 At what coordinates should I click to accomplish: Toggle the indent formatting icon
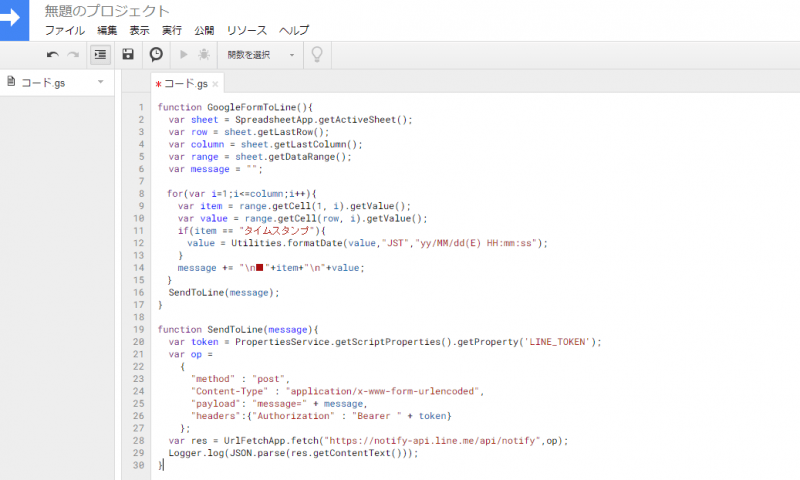point(101,55)
